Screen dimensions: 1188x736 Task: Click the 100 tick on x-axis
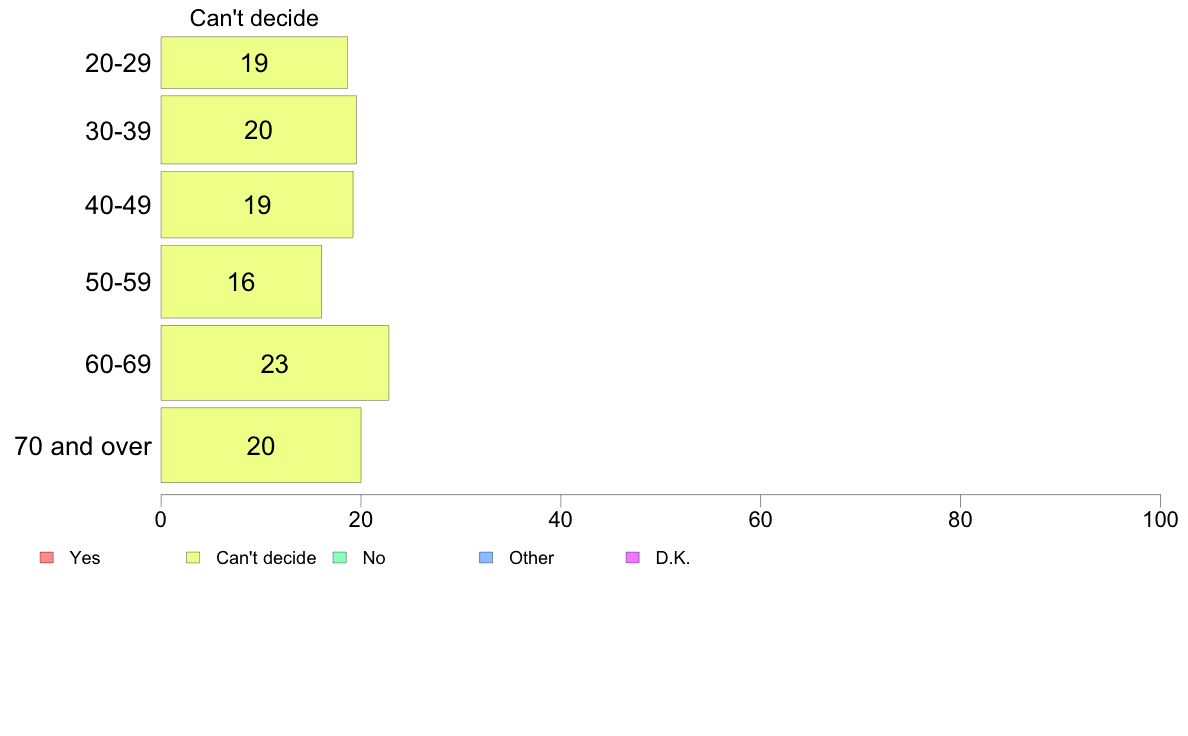pos(1160,519)
